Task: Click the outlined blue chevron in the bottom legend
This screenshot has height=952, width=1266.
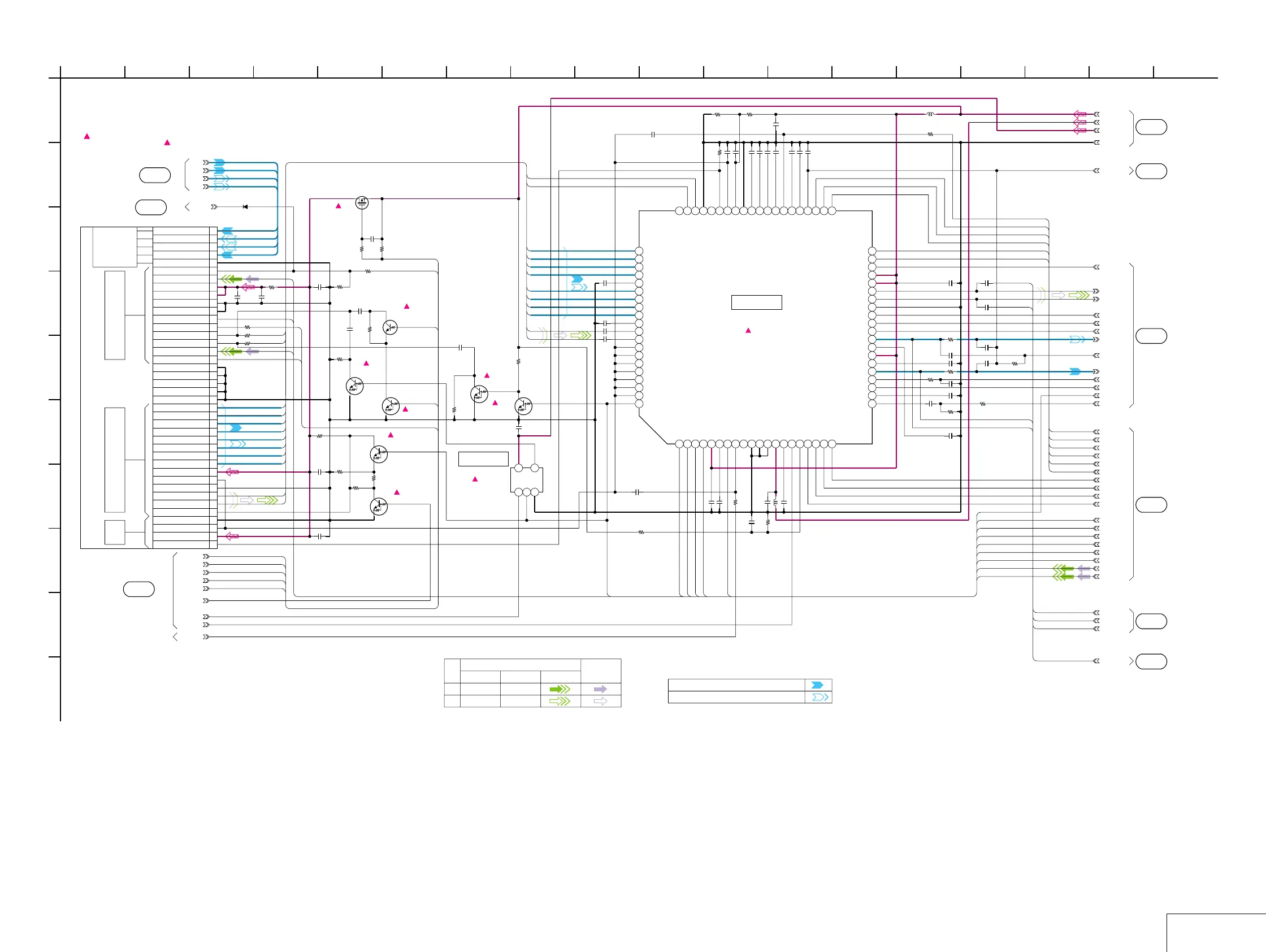Action: click(820, 697)
